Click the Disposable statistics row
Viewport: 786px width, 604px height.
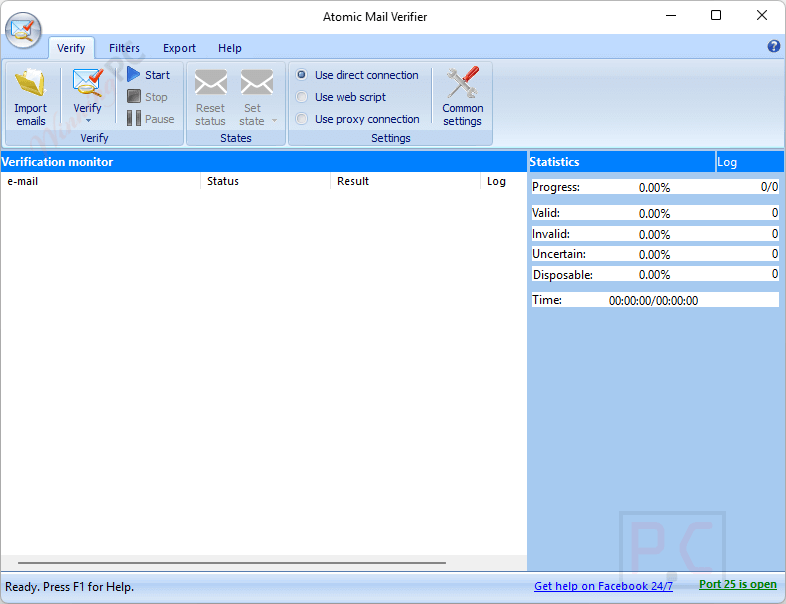click(x=655, y=274)
